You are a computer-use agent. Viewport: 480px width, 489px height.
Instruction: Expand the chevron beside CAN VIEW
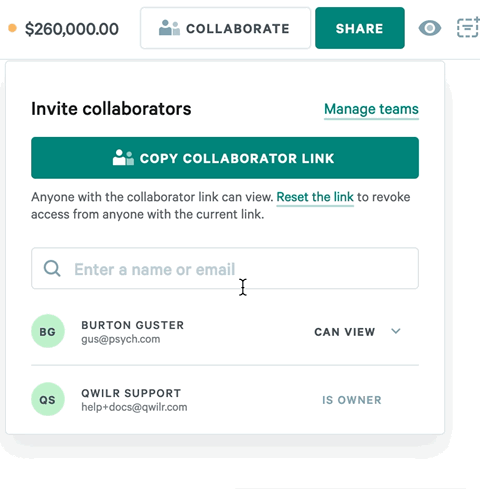click(396, 331)
